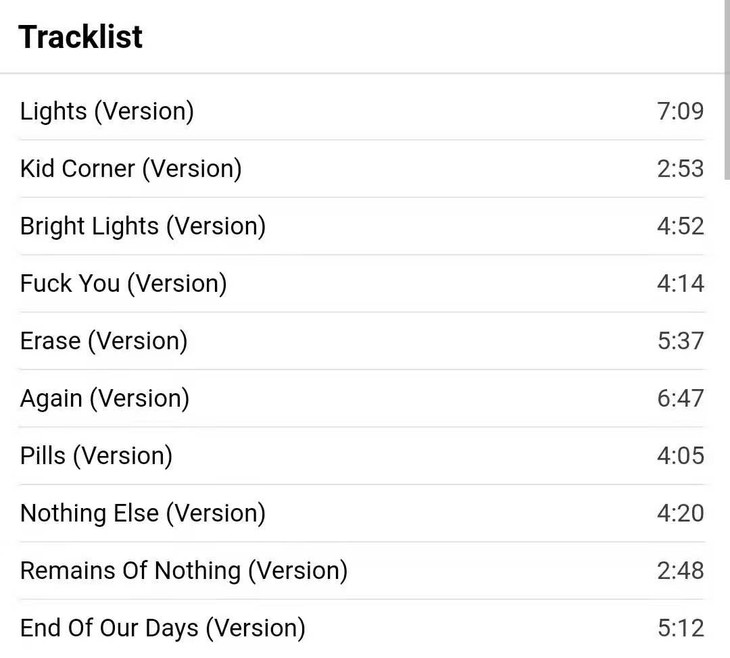Play the track Lights (Version)
Image resolution: width=730 pixels, height=658 pixels.
tap(107, 111)
